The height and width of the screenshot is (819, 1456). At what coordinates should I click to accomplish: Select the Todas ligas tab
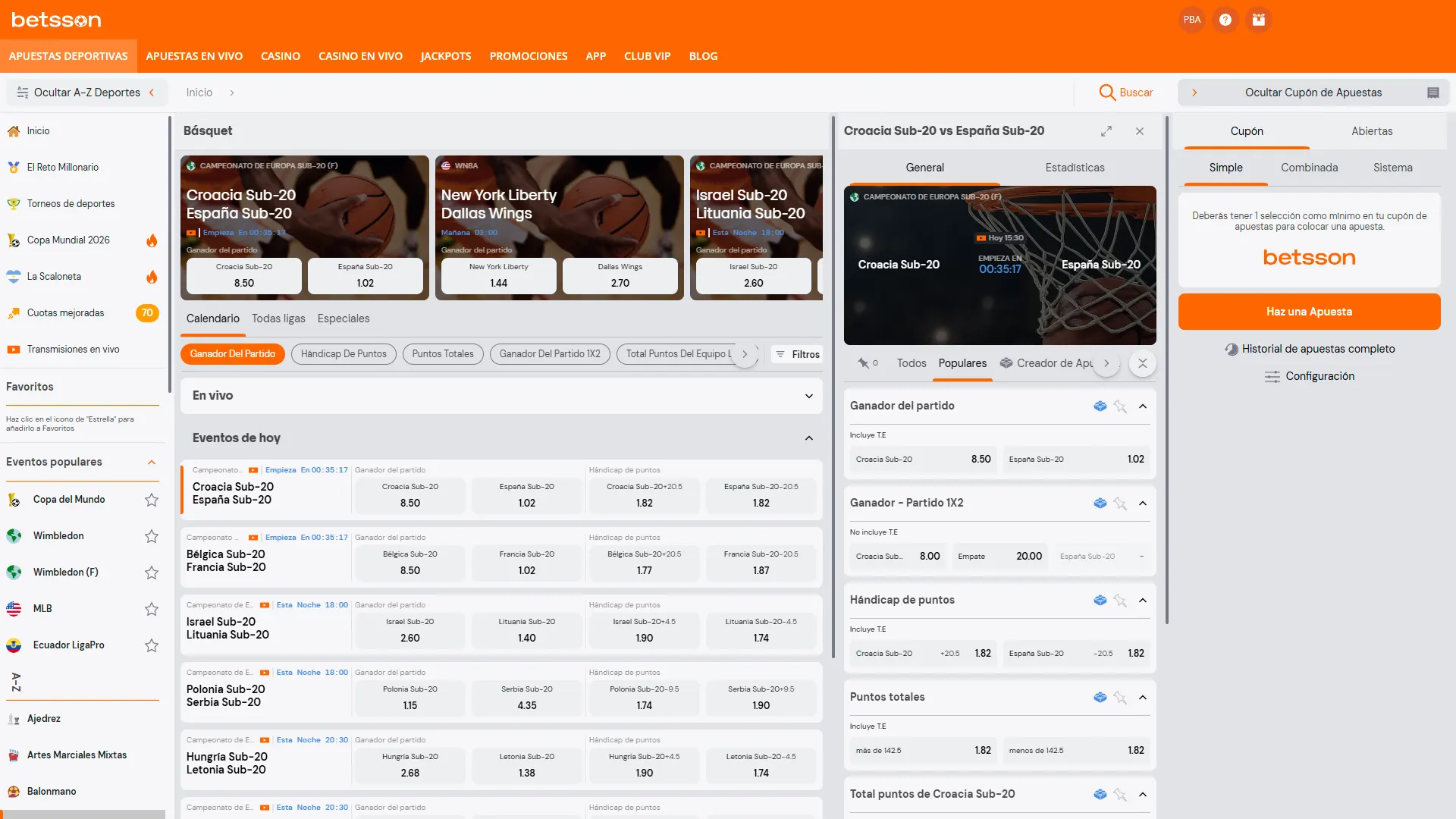point(278,318)
